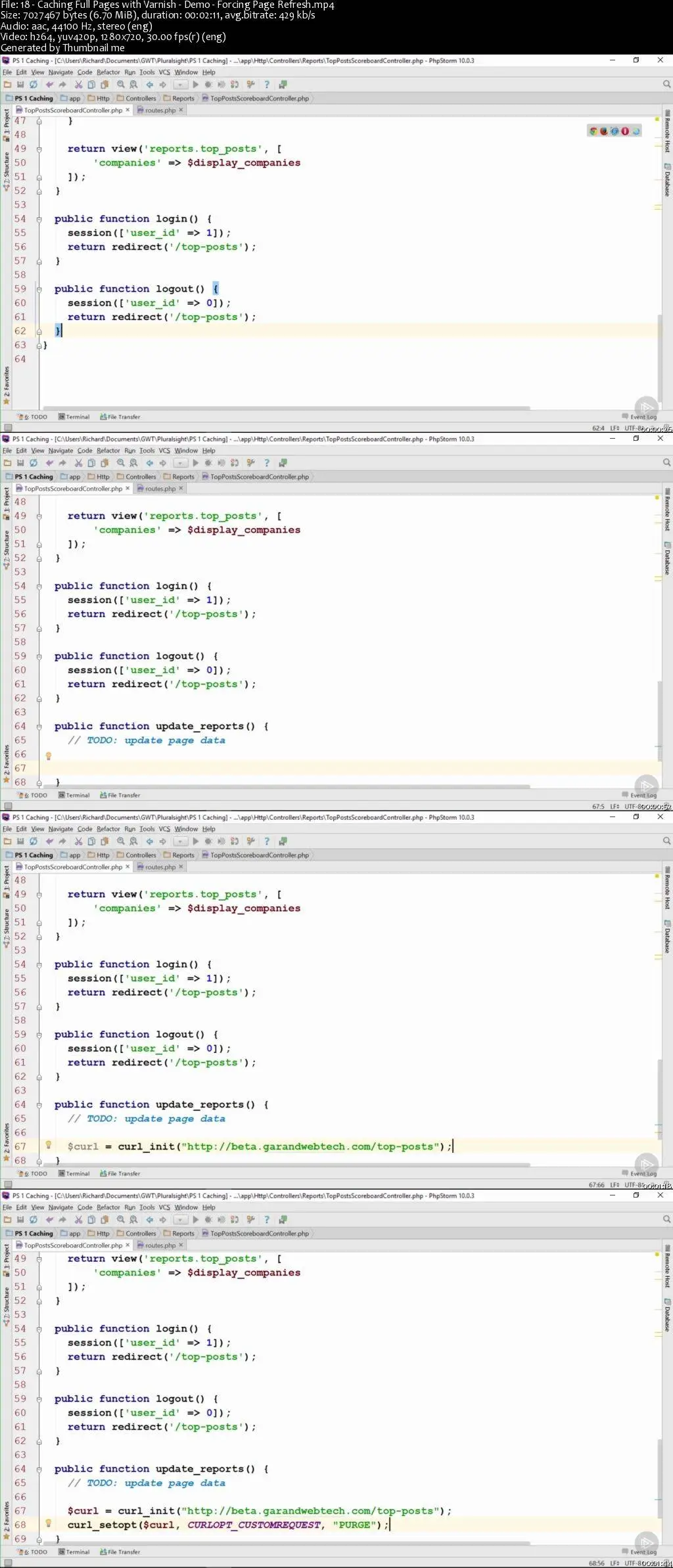Image resolution: width=673 pixels, height=1568 pixels.
Task: Open LF line separator selector in second frame status bar
Action: [615, 807]
